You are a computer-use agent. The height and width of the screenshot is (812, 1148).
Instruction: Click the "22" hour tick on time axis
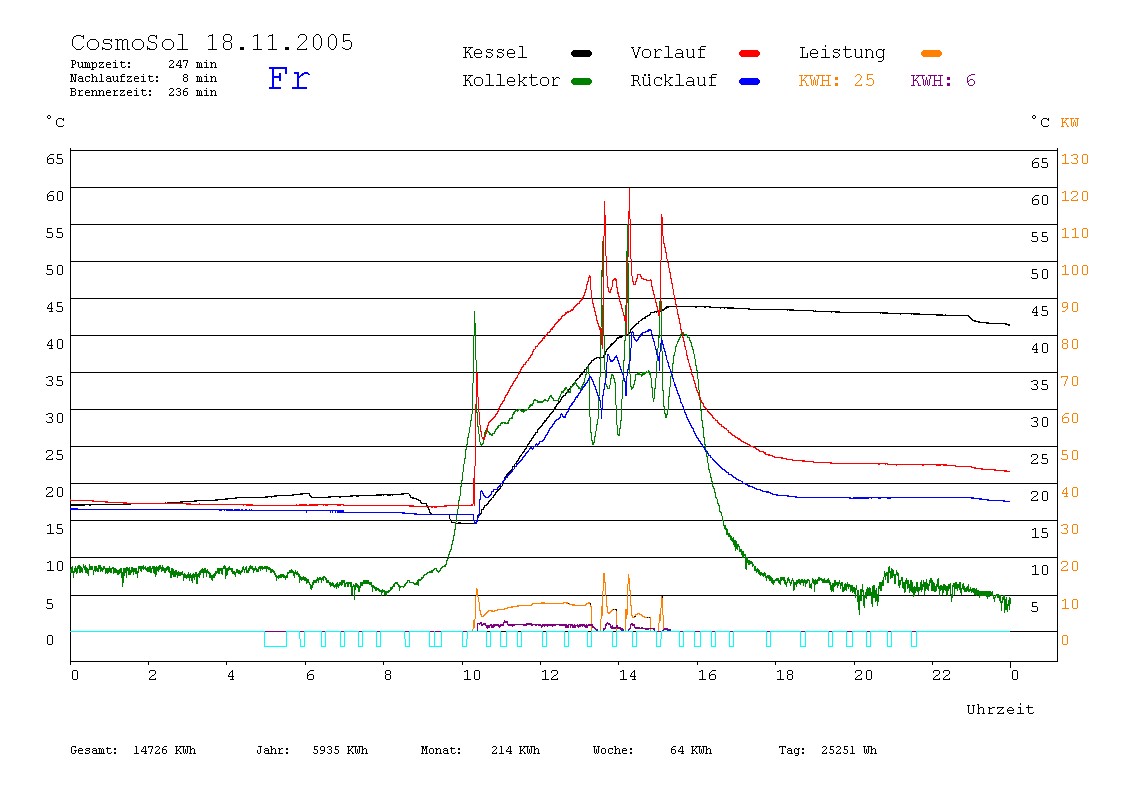(x=942, y=675)
